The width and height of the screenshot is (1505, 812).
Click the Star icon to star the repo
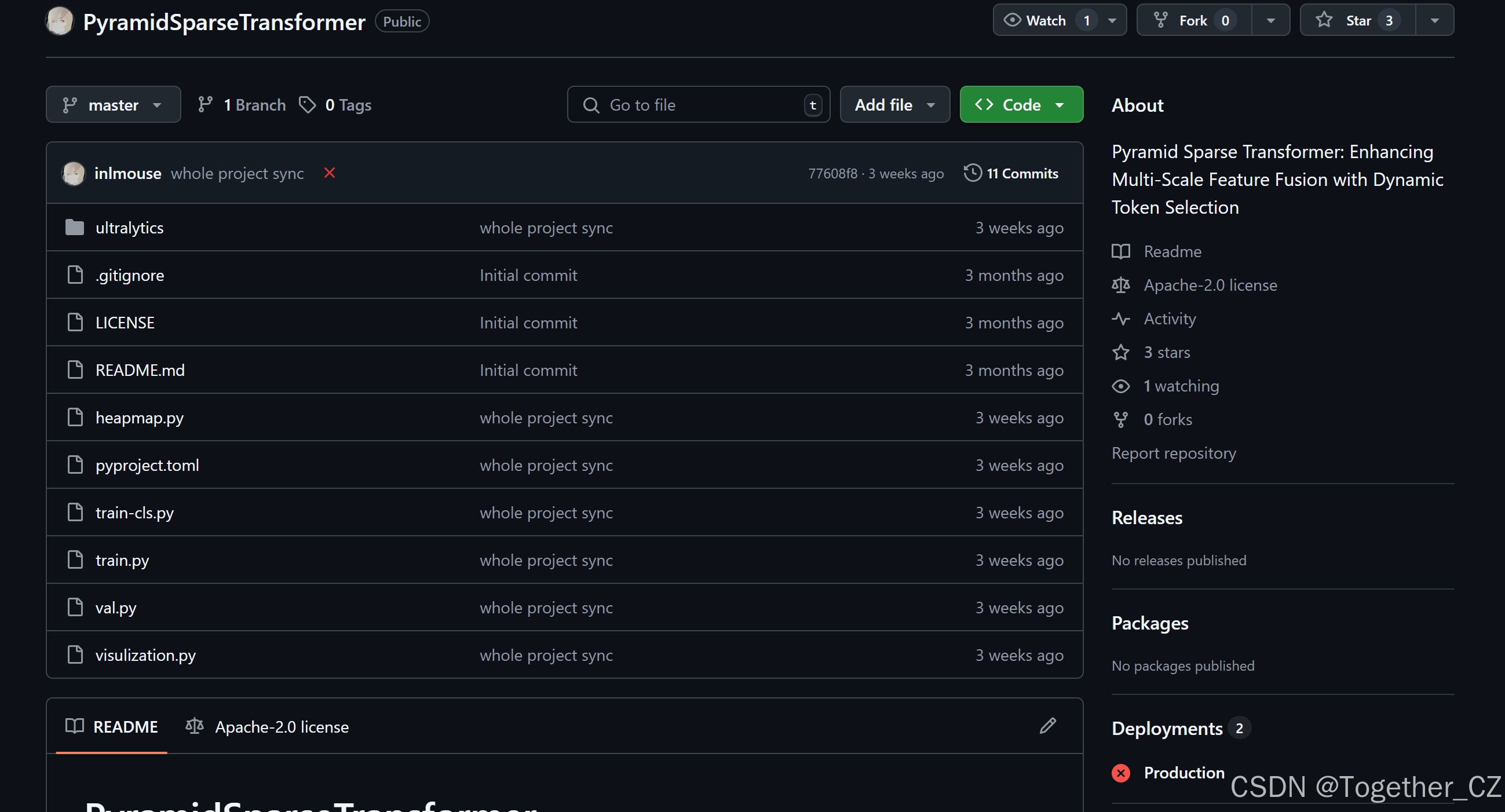pos(1324,19)
